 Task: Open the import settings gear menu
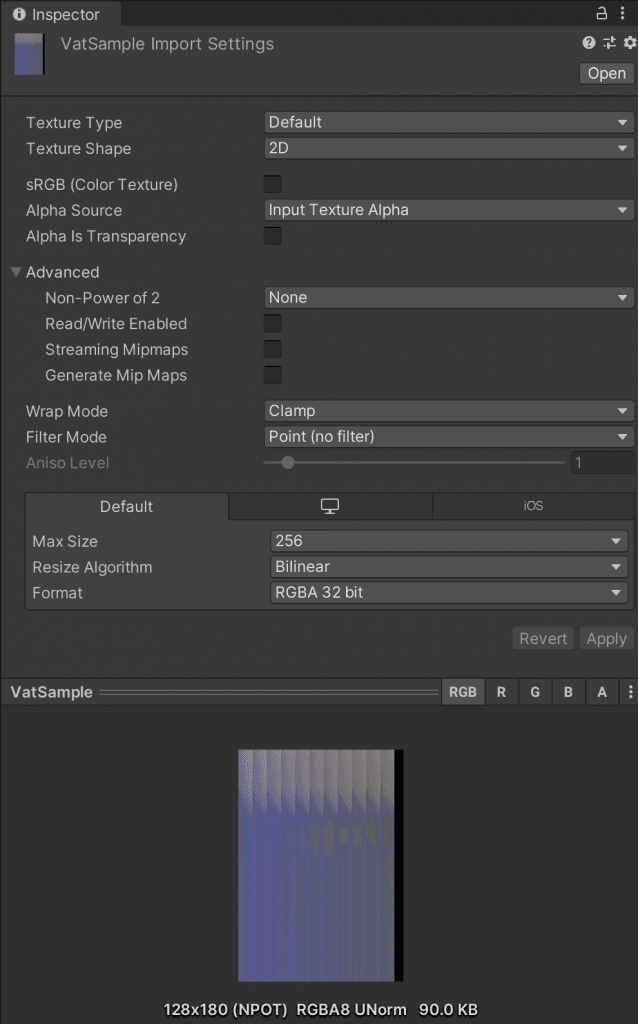pyautogui.click(x=629, y=43)
